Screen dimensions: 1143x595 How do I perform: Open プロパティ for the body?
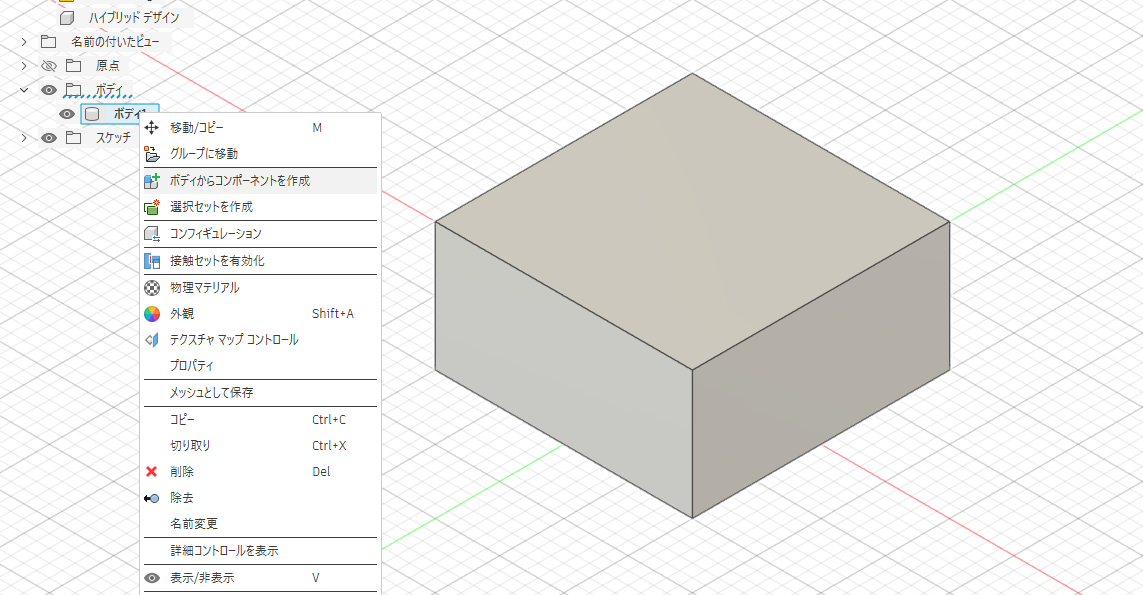pyautogui.click(x=192, y=366)
